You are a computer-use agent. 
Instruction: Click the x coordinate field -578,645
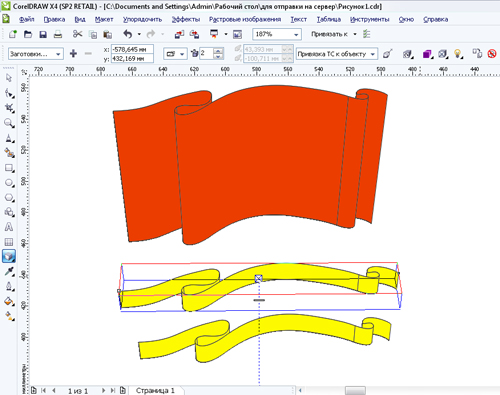coord(132,49)
